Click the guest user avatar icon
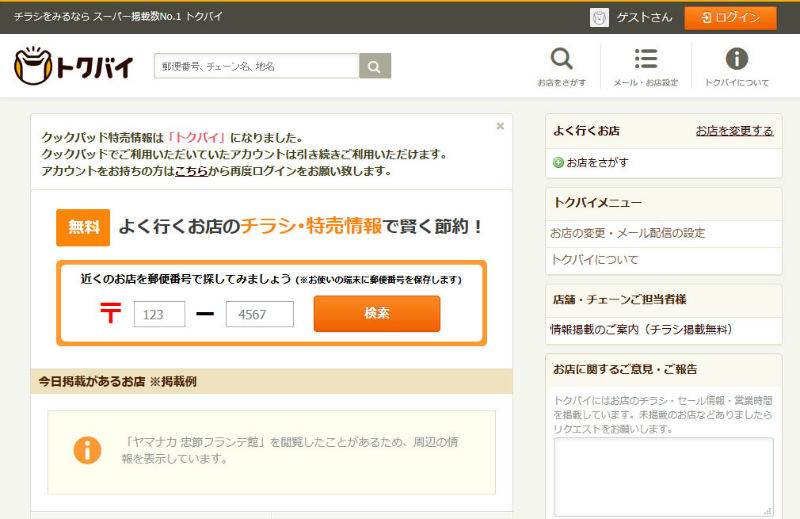 coord(600,17)
